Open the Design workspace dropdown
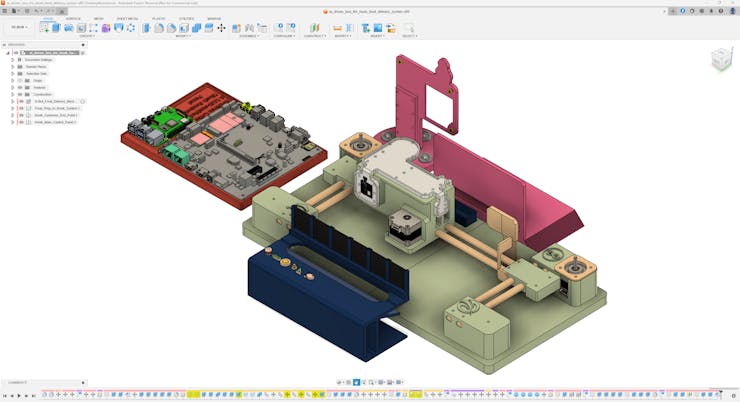 coord(19,28)
